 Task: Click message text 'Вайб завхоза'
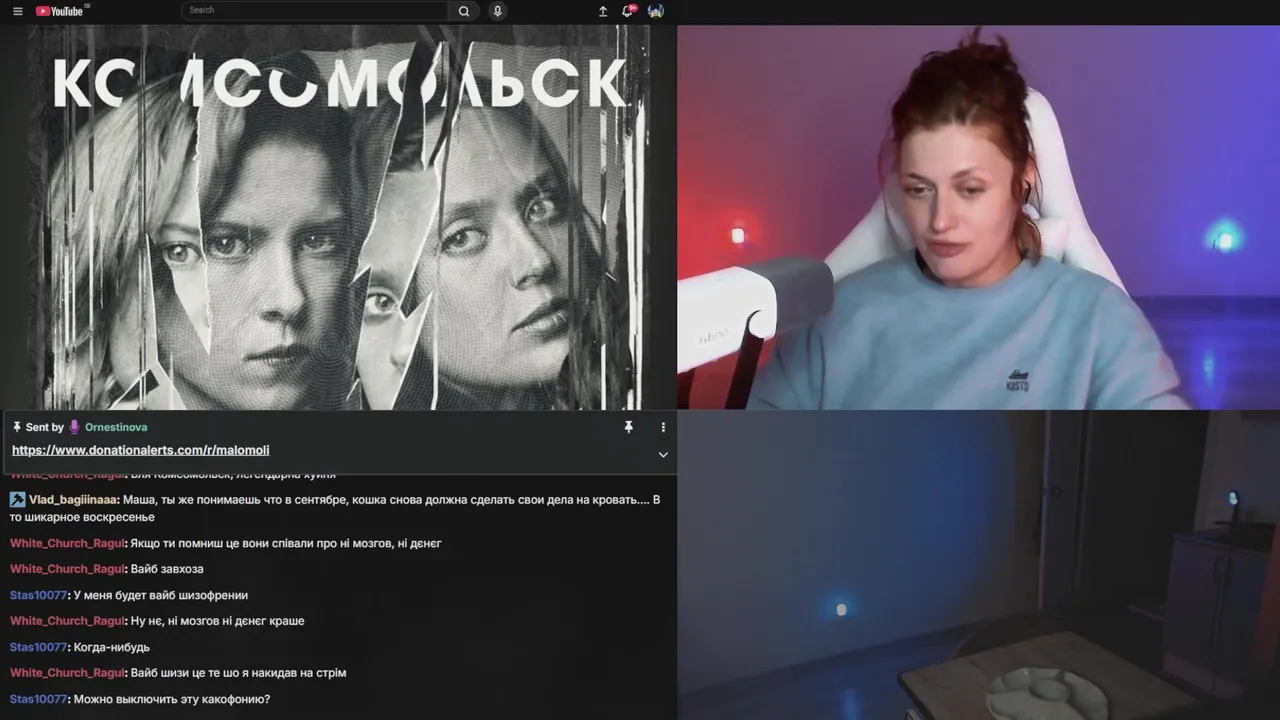click(x=167, y=569)
